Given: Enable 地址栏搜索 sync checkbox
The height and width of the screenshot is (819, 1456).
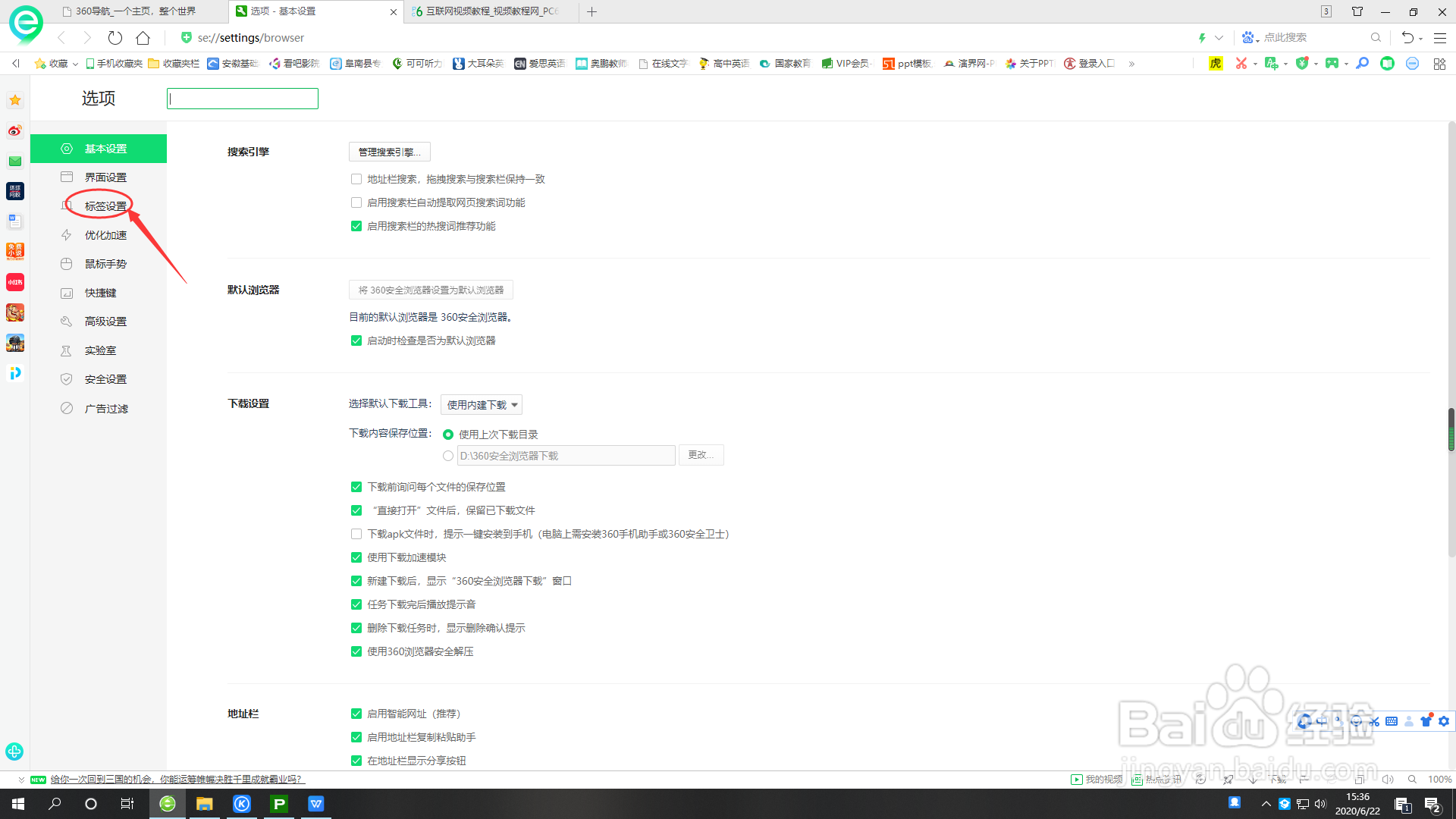Looking at the screenshot, I should 356,179.
